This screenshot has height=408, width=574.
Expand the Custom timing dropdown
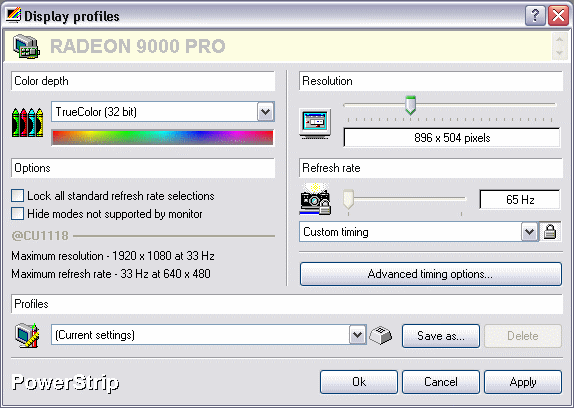click(x=529, y=232)
